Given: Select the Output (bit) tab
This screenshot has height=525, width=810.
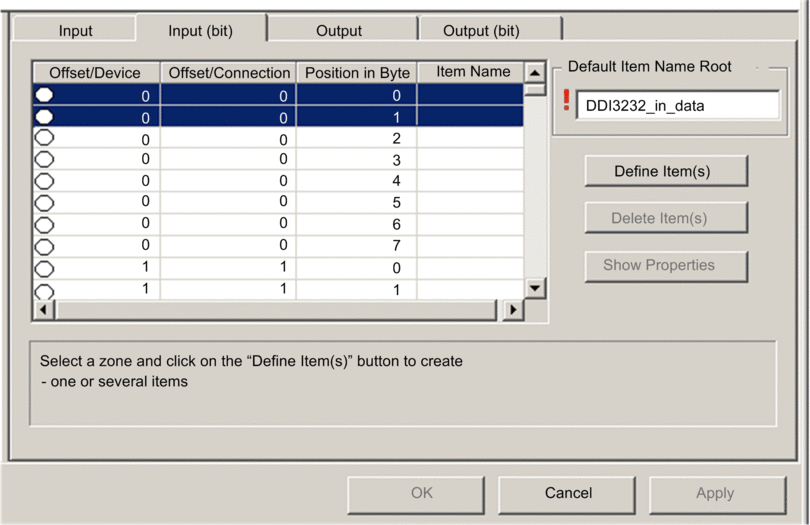Looking at the screenshot, I should (481, 30).
